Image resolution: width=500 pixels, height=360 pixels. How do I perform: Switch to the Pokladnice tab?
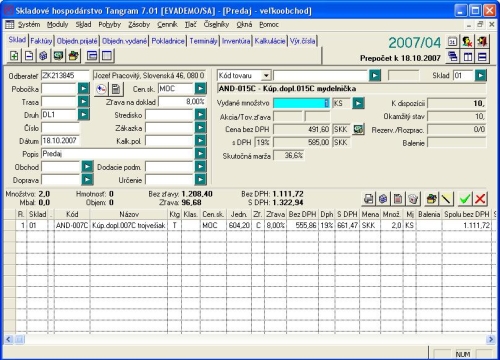click(168, 41)
